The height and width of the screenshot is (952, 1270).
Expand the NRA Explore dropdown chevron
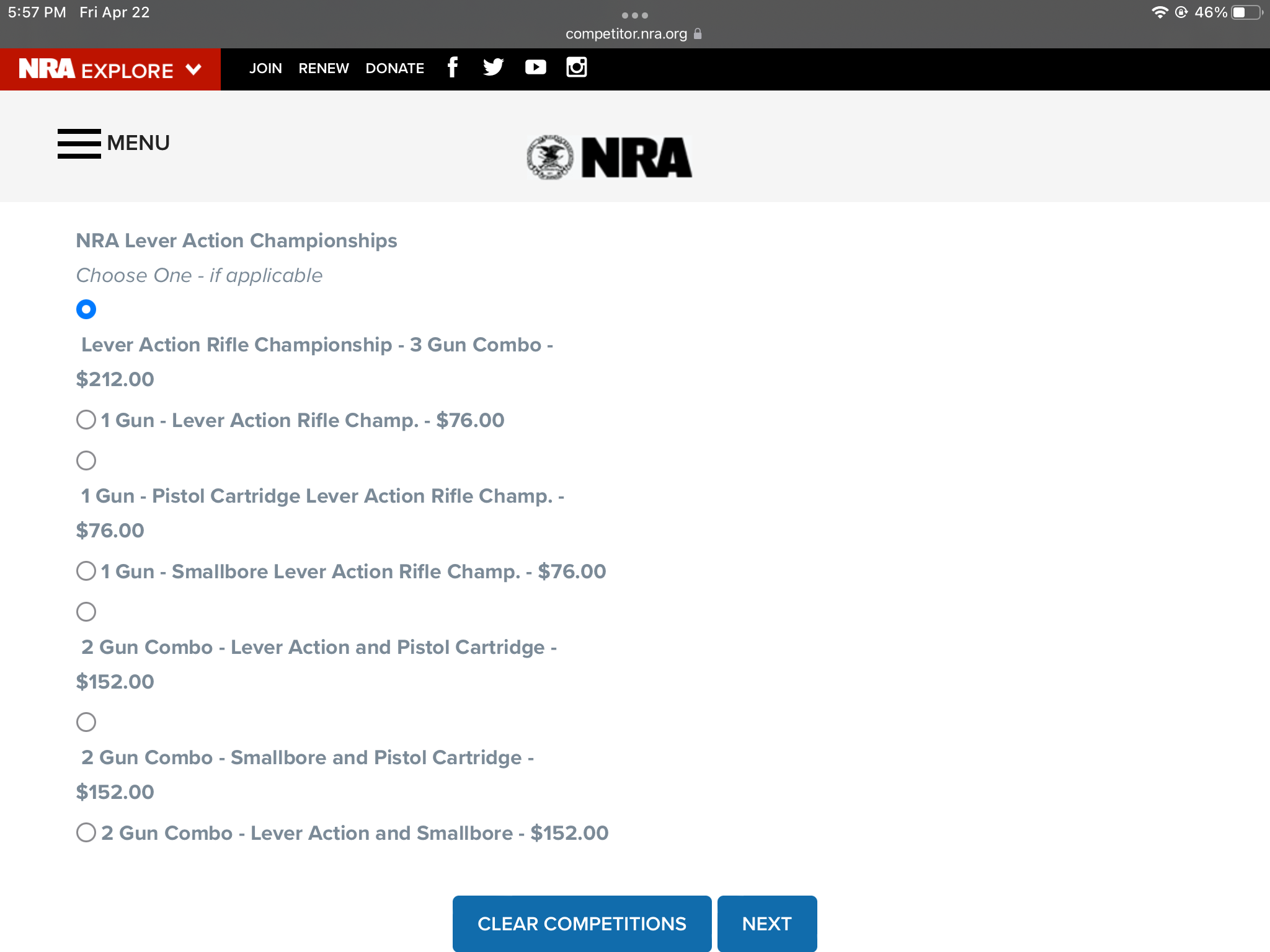(193, 69)
